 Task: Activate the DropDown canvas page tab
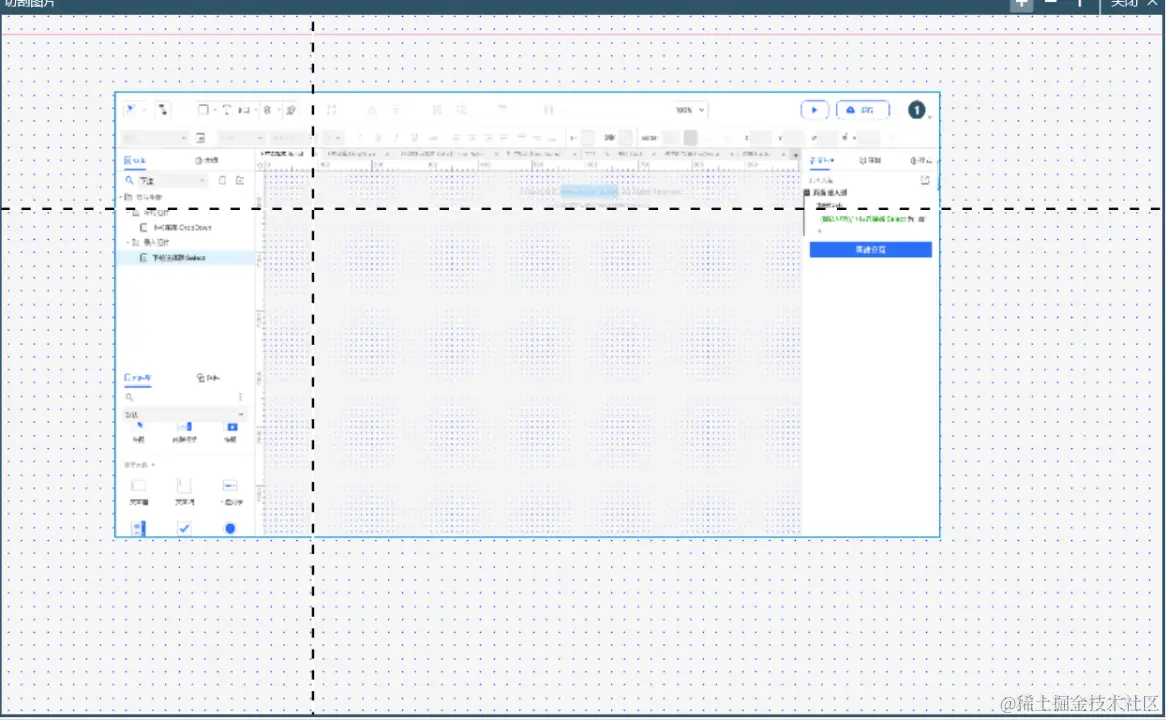tap(352, 154)
